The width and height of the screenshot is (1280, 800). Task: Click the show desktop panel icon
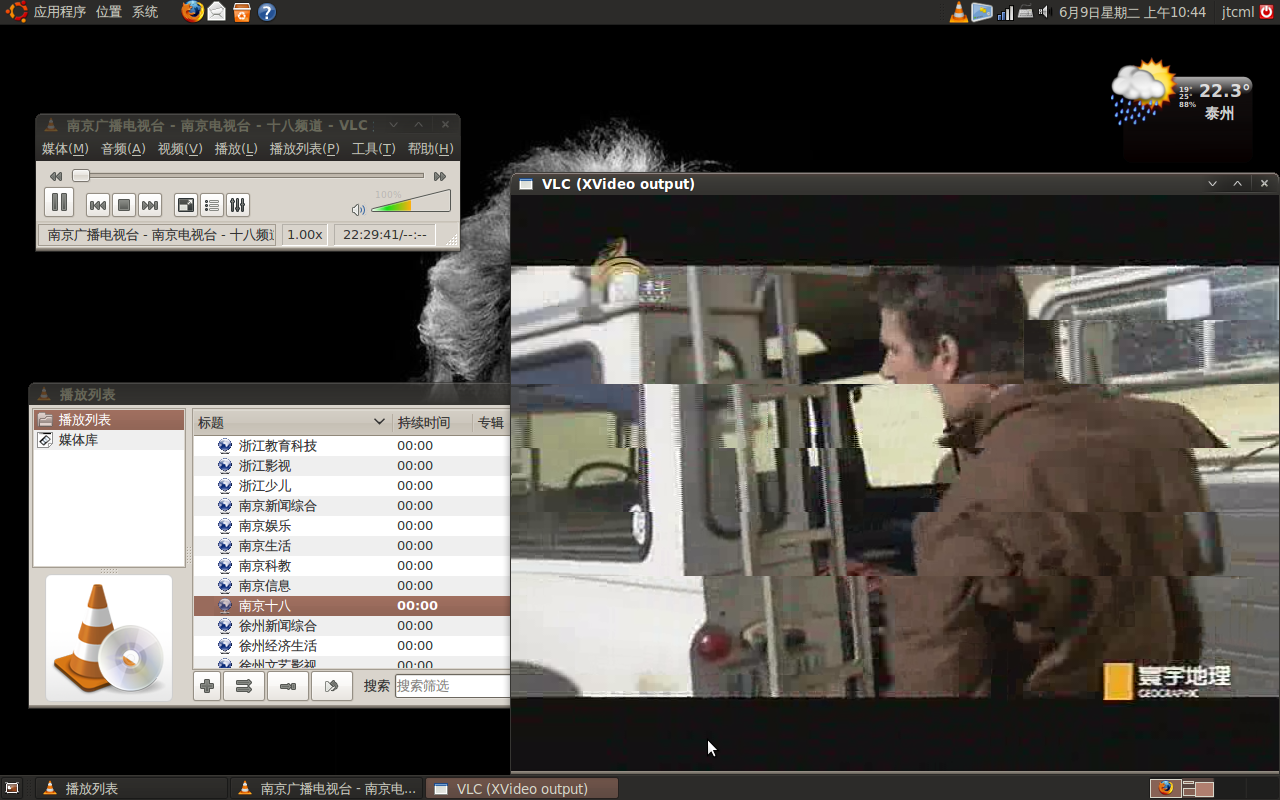pos(12,789)
